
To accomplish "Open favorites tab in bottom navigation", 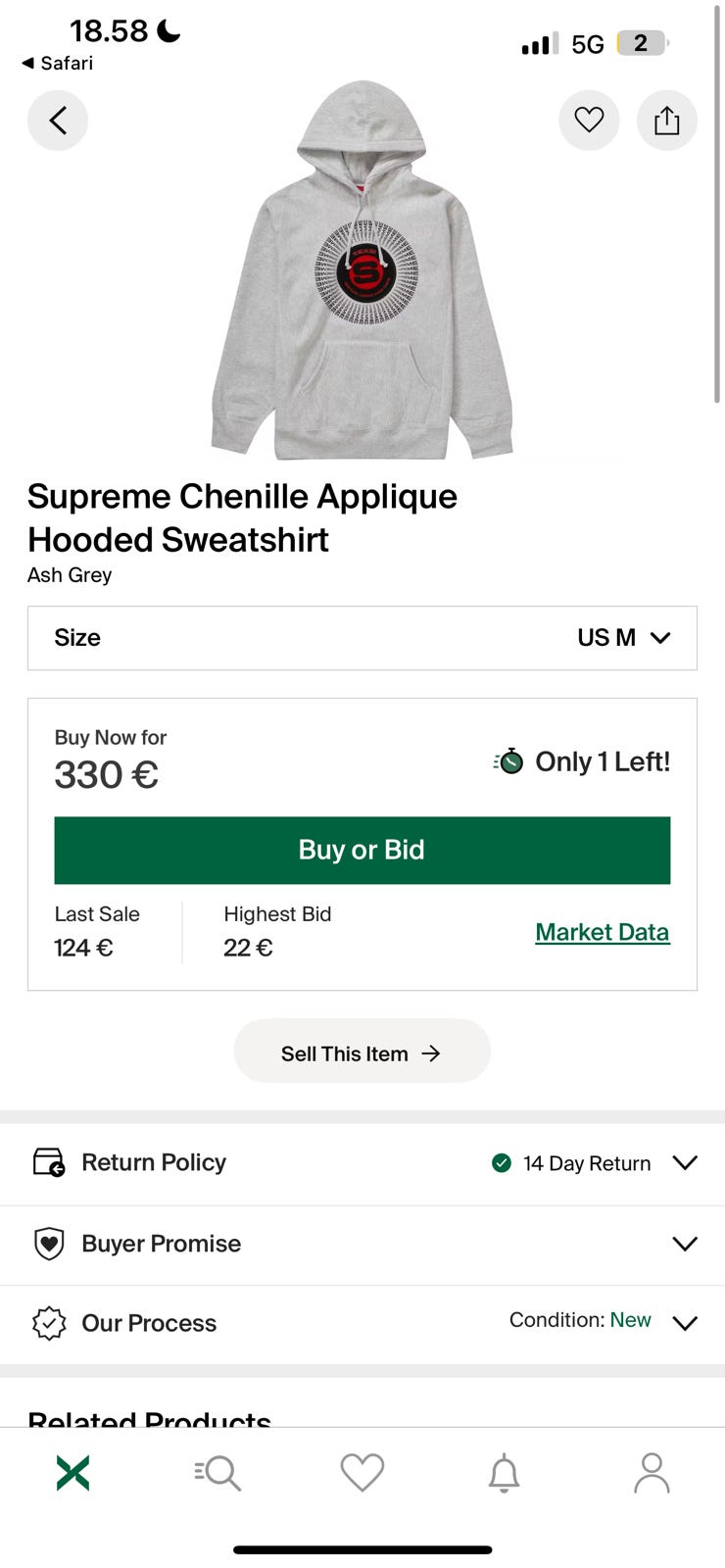I will click(362, 1472).
